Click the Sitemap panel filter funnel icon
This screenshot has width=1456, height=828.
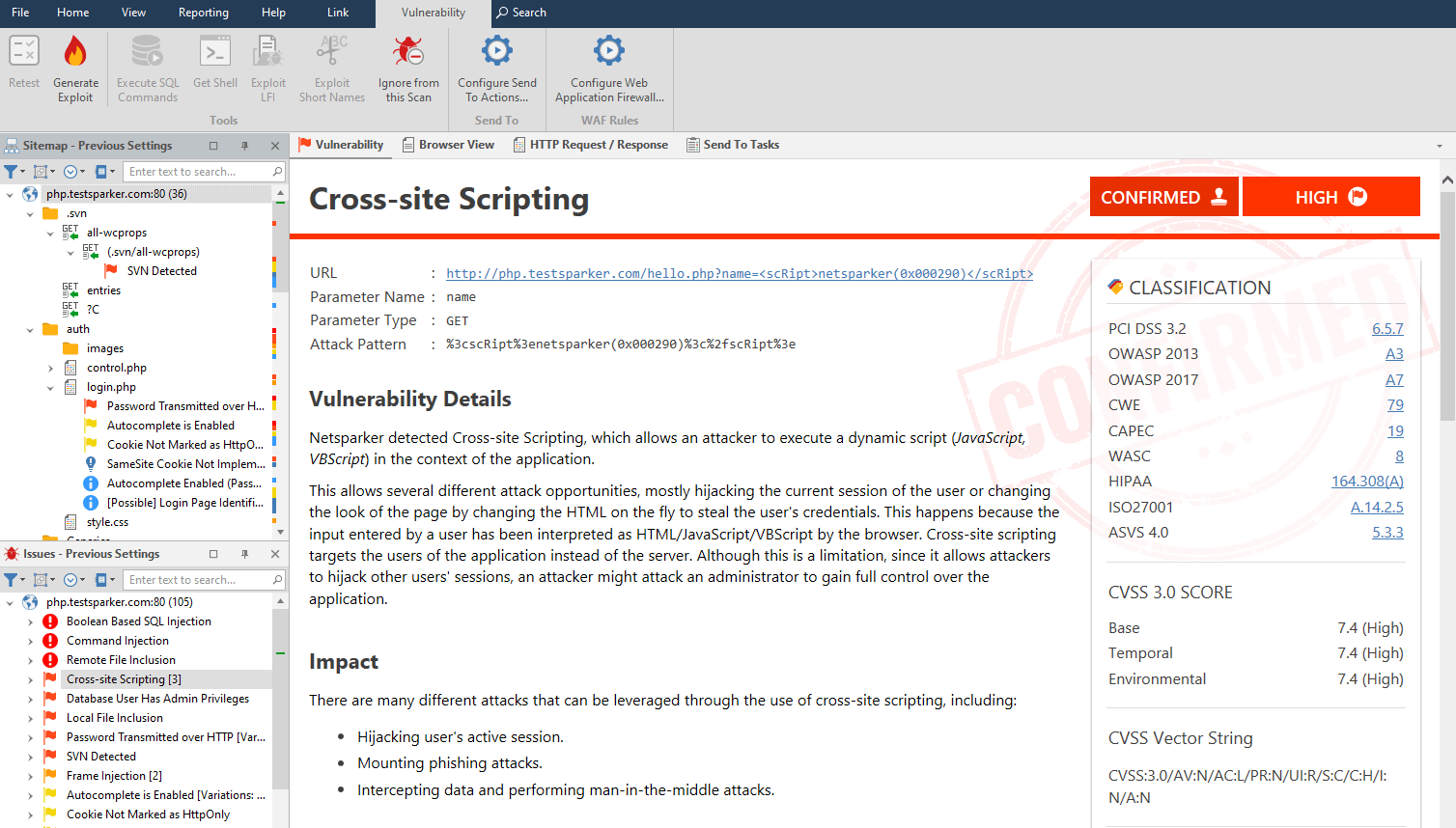pos(11,172)
